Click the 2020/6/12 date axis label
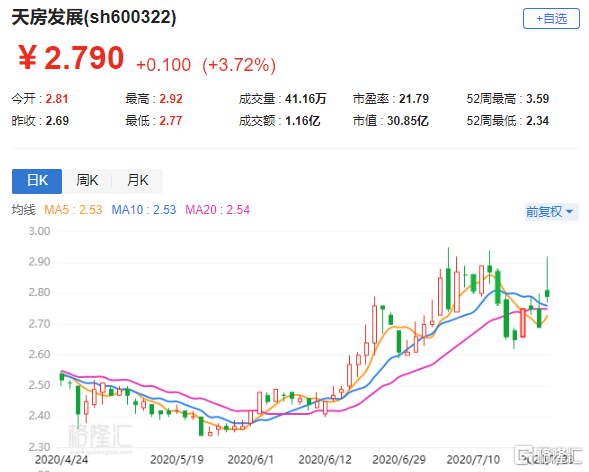This screenshot has width=589, height=472. point(325,460)
